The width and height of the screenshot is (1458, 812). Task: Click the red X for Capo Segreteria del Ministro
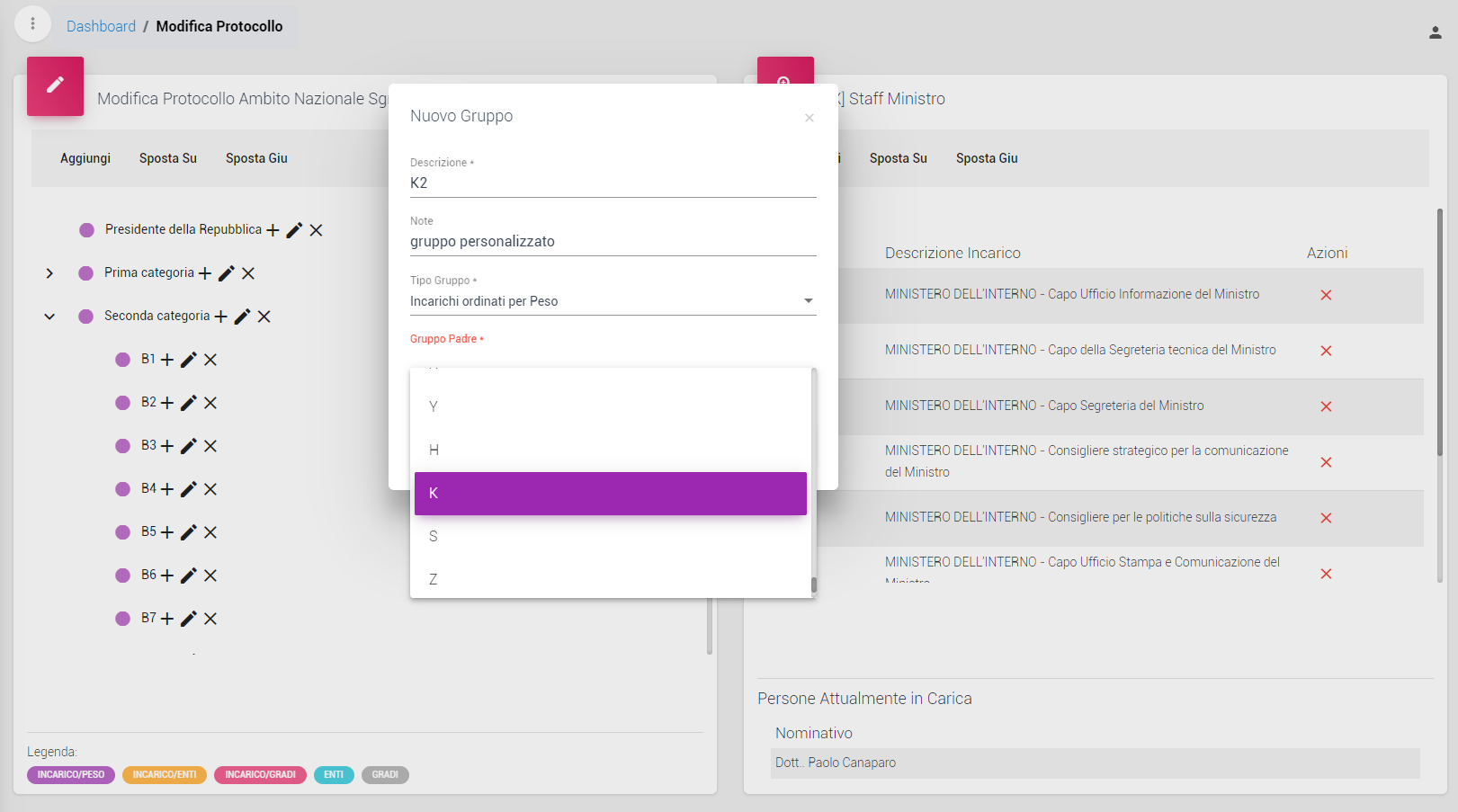[1326, 406]
